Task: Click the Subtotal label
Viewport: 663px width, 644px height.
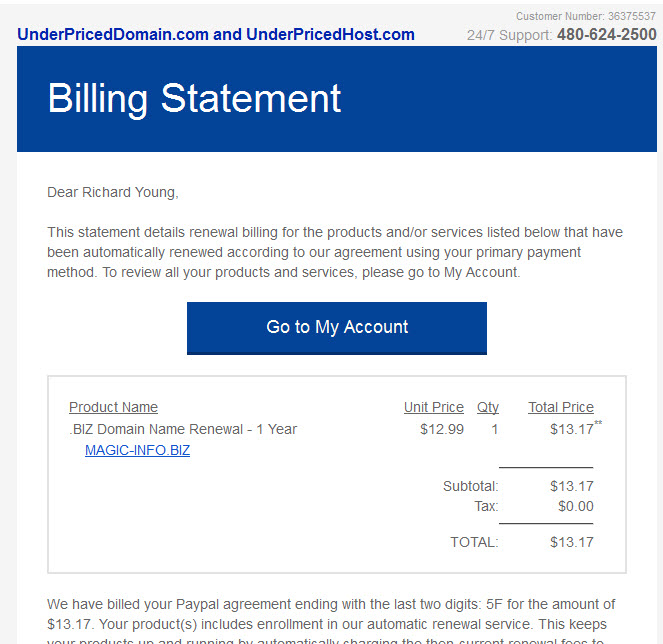Action: (471, 486)
